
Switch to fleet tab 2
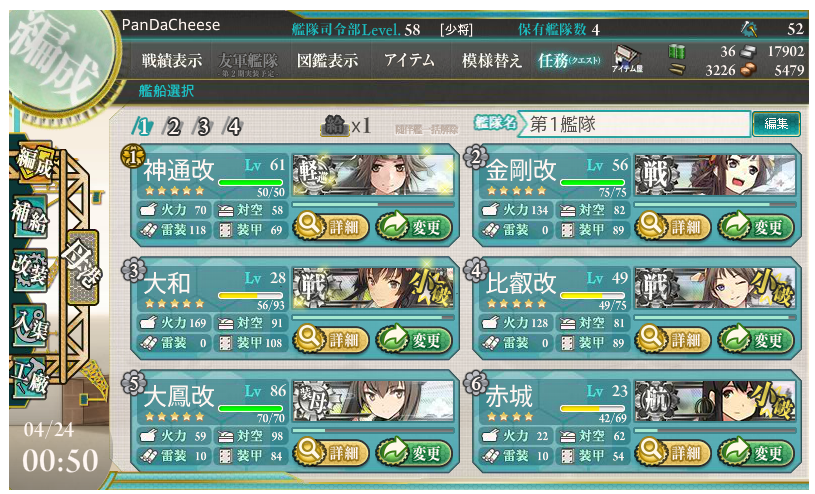coord(173,126)
